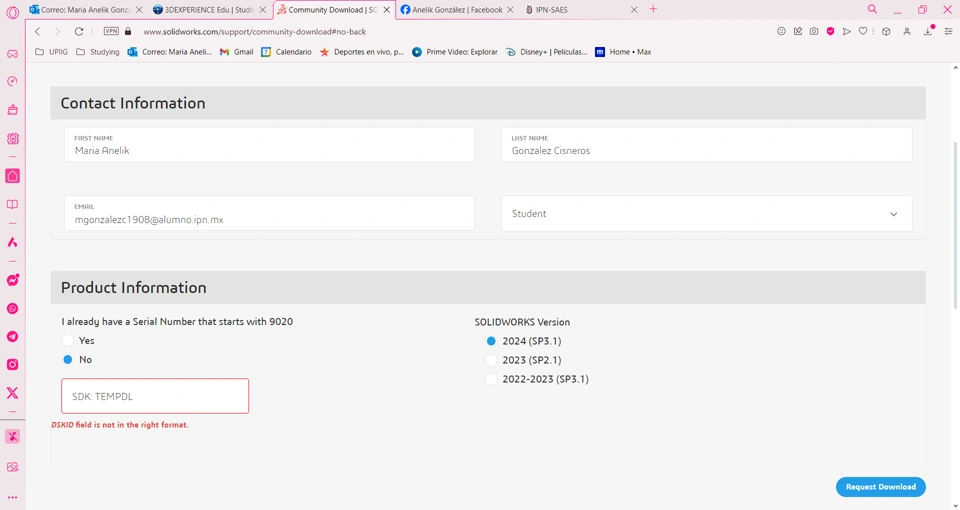
Task: Open Correo: Maria Aneli bookmark
Action: coord(170,52)
